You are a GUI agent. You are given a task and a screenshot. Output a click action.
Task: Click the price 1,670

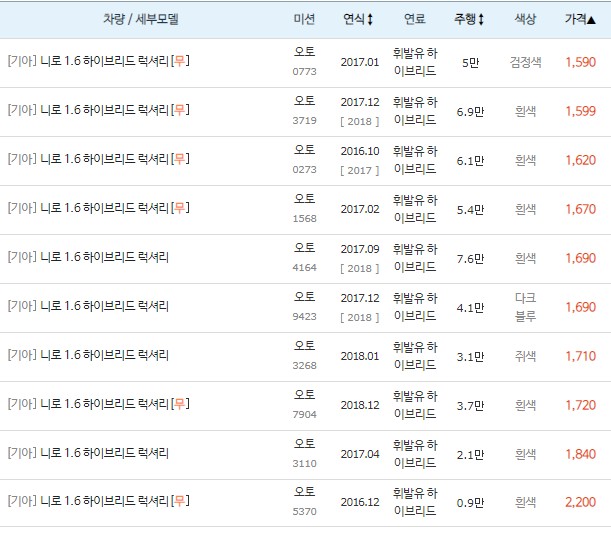click(580, 210)
